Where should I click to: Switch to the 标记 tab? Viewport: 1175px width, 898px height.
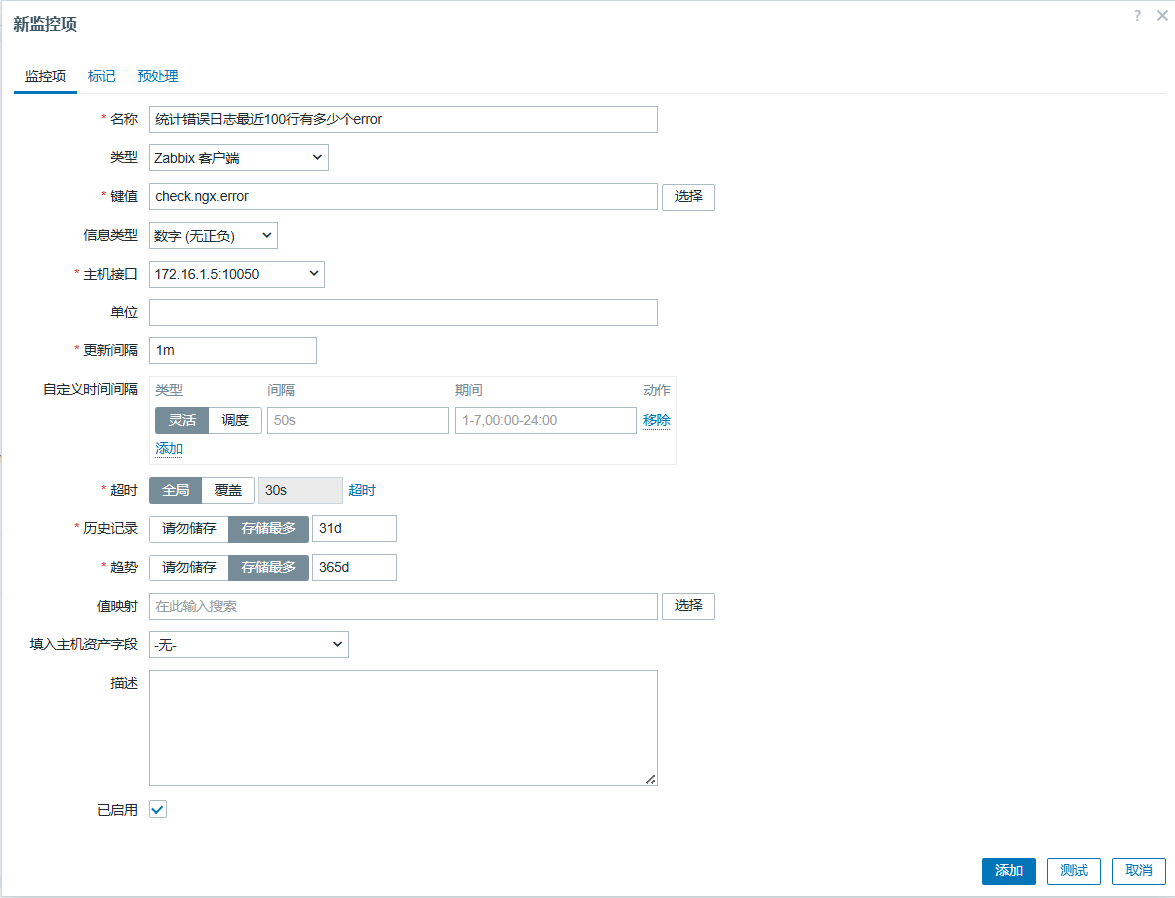102,76
